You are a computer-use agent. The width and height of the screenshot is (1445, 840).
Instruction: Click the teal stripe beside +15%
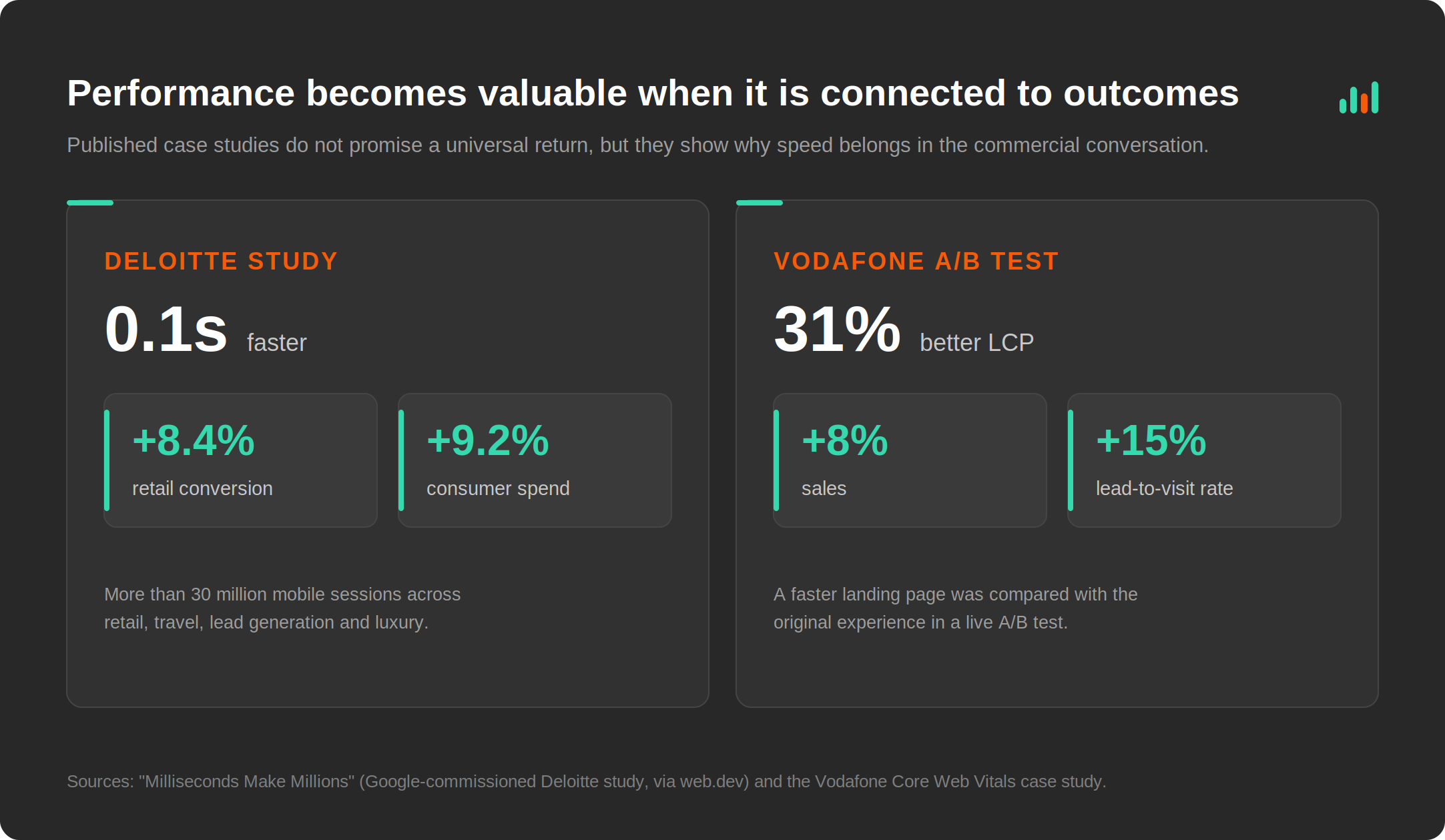[1071, 460]
